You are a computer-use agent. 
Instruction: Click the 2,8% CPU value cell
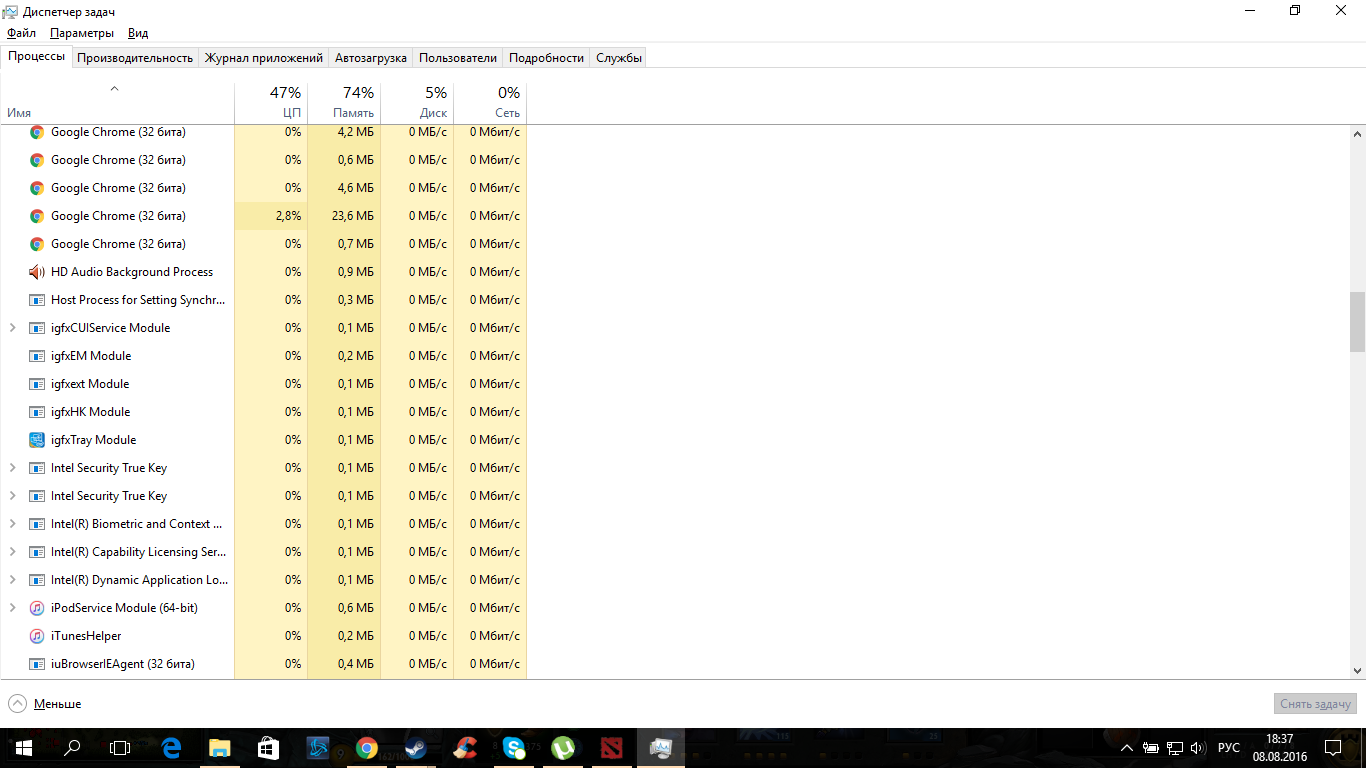tap(271, 216)
